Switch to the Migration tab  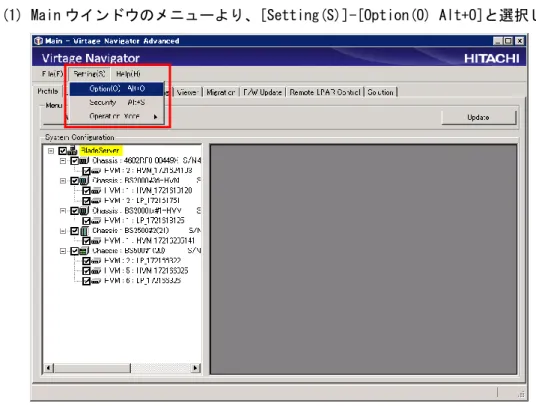(x=221, y=92)
